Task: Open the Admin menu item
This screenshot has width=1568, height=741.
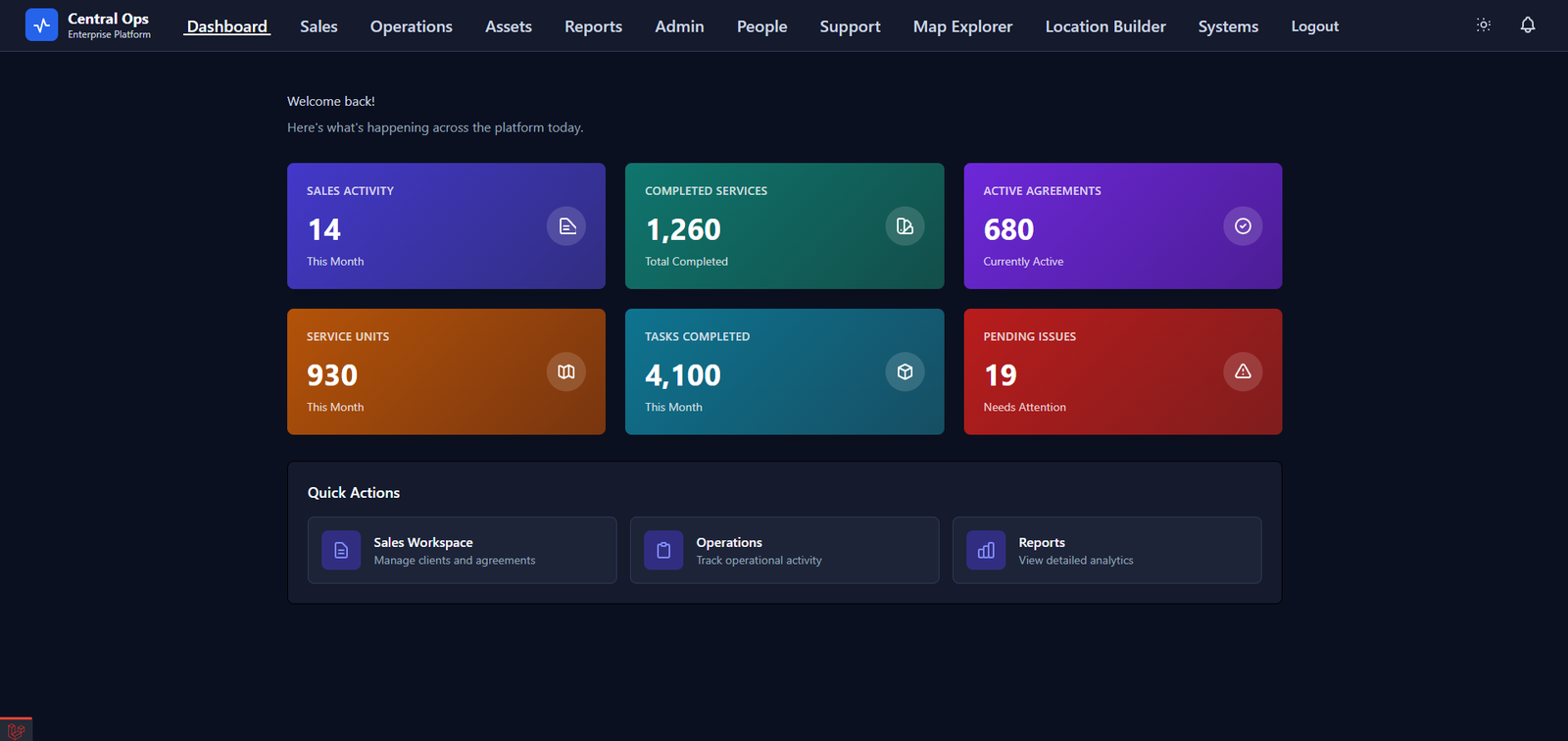Action: click(x=679, y=26)
